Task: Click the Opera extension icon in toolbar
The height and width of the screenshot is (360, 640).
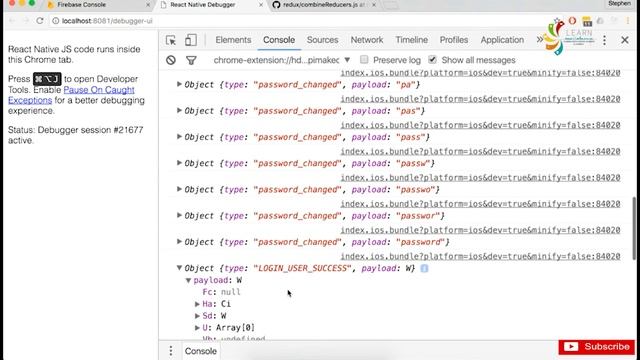Action: [x=572, y=20]
